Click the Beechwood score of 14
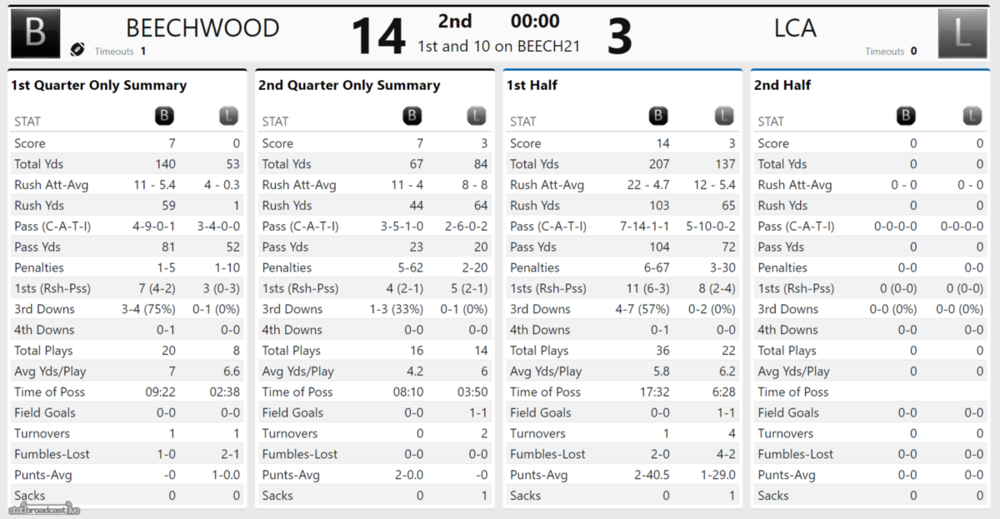This screenshot has width=1000, height=519. point(378,36)
